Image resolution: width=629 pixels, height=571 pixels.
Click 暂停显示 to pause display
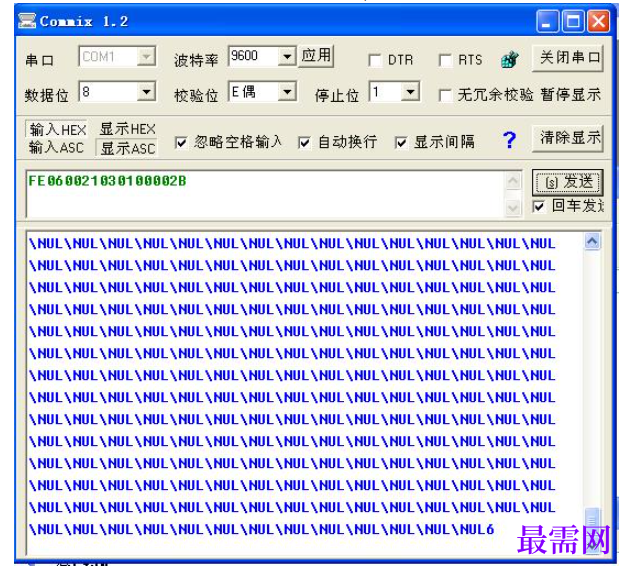[570, 95]
